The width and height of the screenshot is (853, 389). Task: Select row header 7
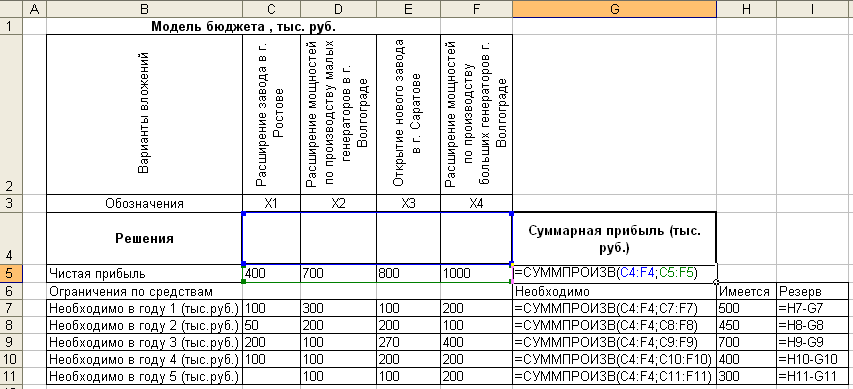[12, 308]
